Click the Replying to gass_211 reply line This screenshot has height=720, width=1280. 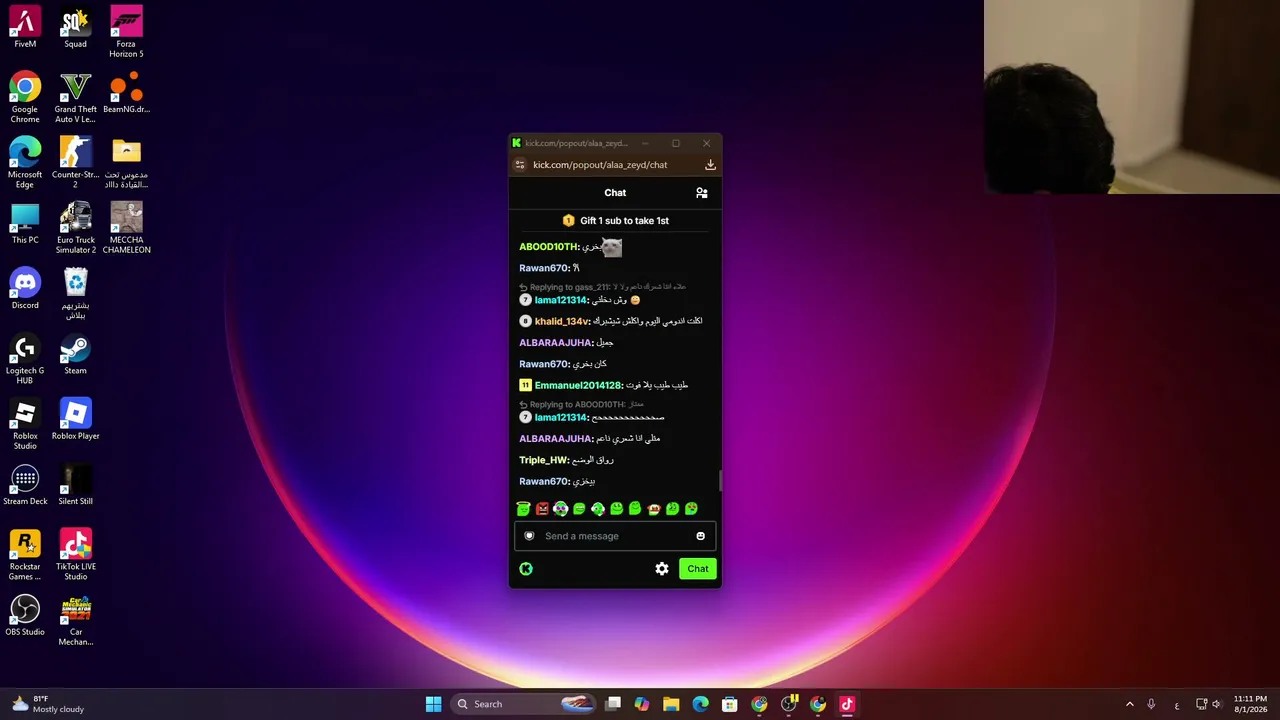(x=603, y=287)
